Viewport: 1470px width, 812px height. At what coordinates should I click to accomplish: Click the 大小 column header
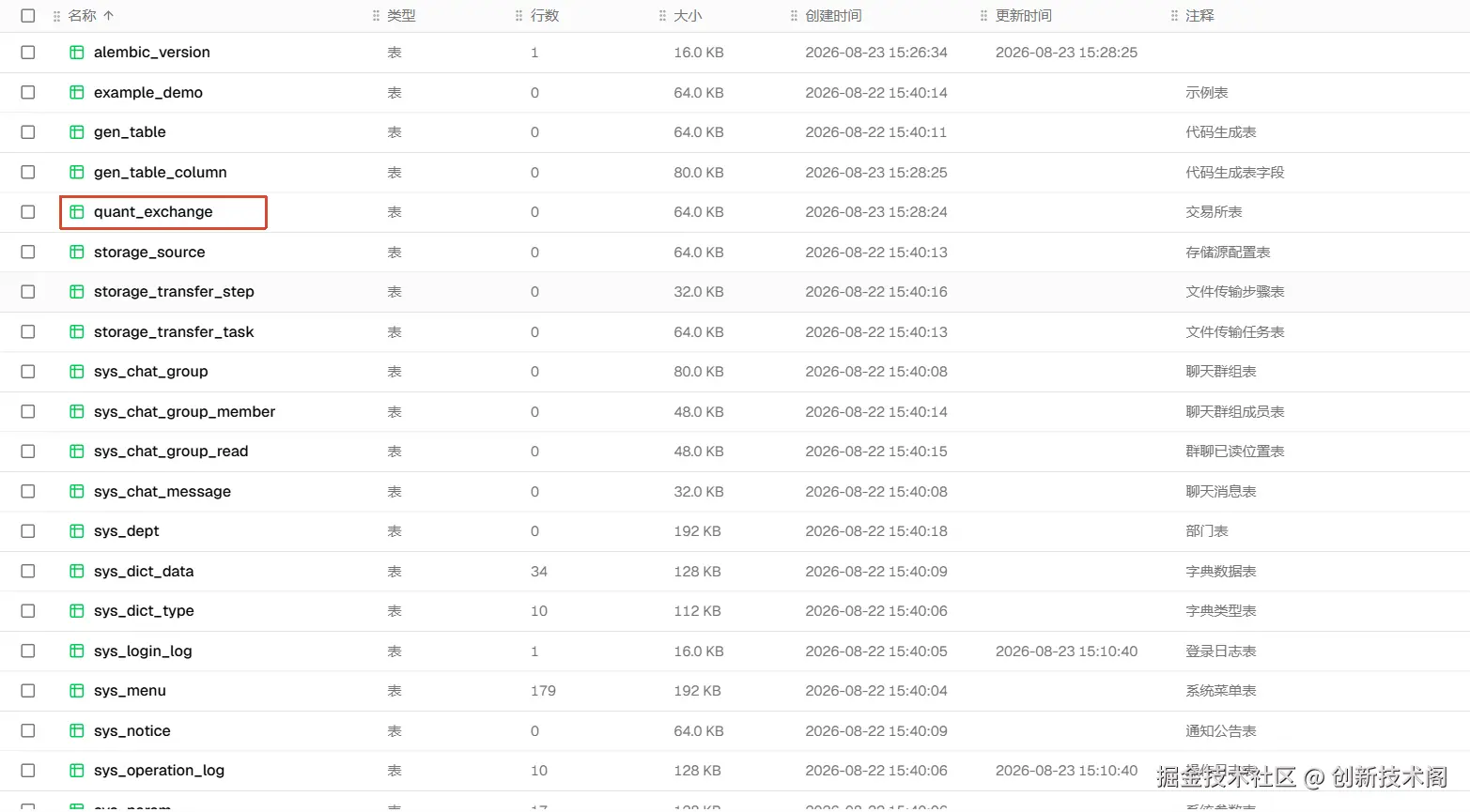688,16
